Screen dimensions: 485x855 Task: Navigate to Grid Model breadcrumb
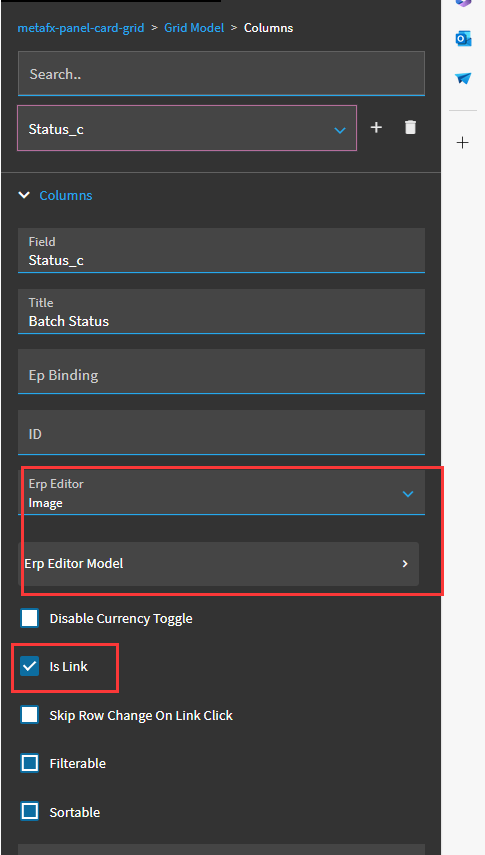point(194,28)
